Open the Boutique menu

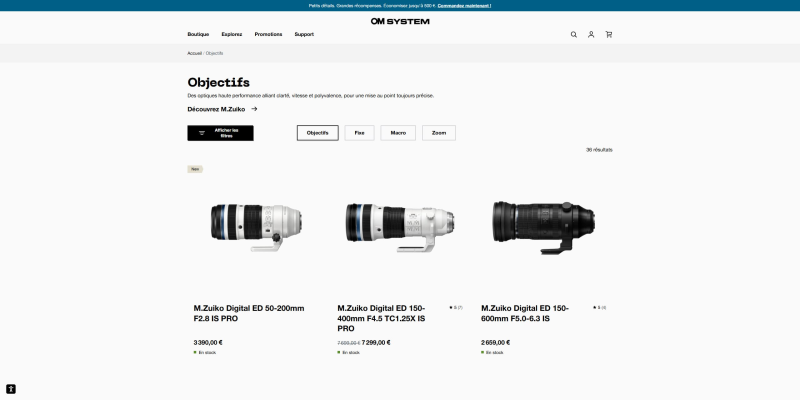198,34
